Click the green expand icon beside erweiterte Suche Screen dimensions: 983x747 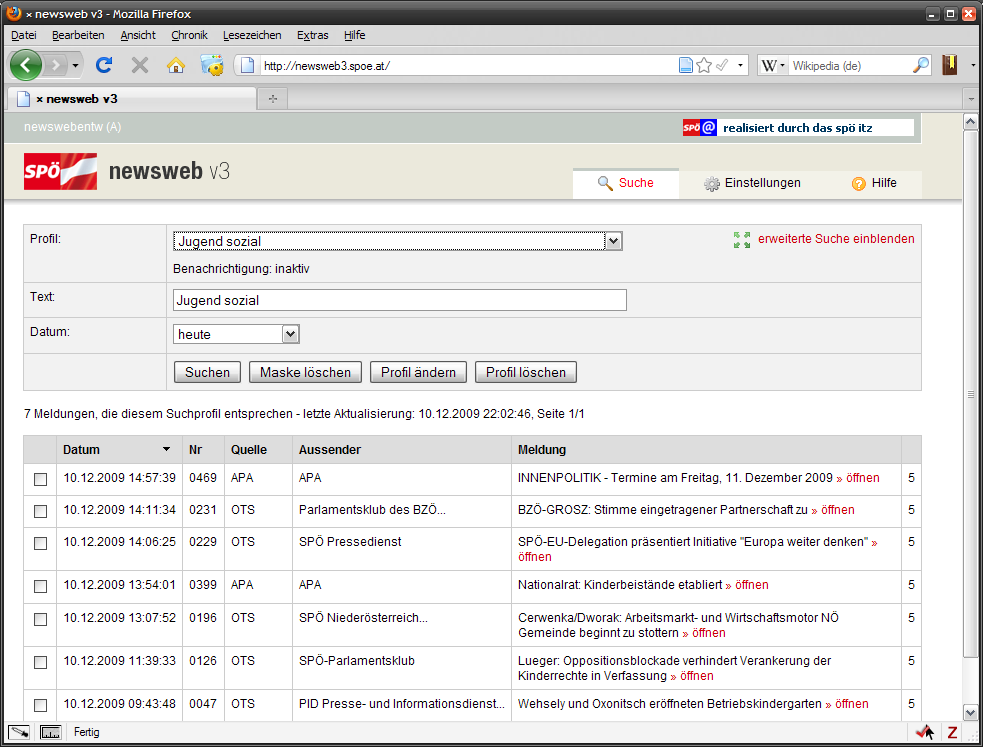(x=741, y=240)
